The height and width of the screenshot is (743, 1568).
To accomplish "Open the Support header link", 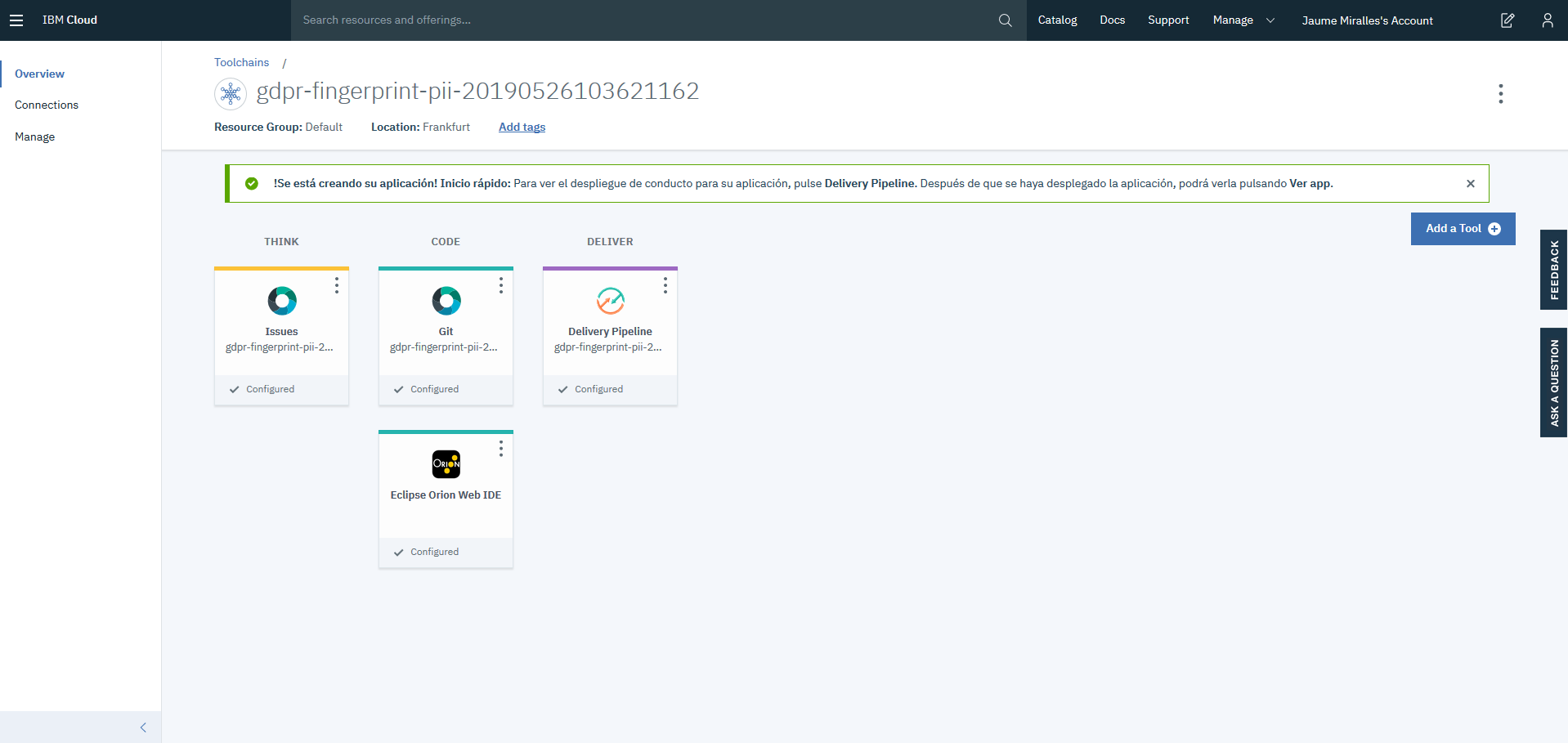I will tap(1168, 20).
